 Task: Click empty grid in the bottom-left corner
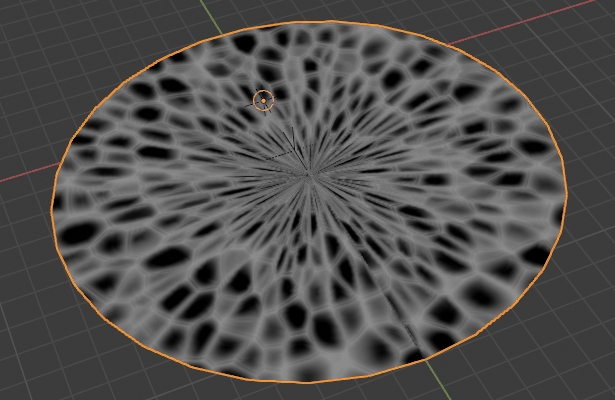coord(40,360)
